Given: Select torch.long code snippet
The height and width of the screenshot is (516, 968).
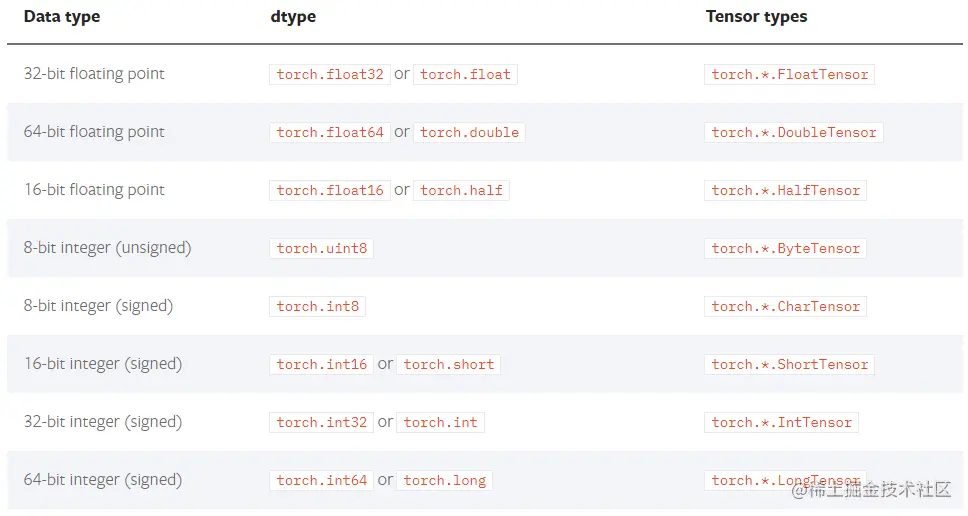Looking at the screenshot, I should (444, 481).
